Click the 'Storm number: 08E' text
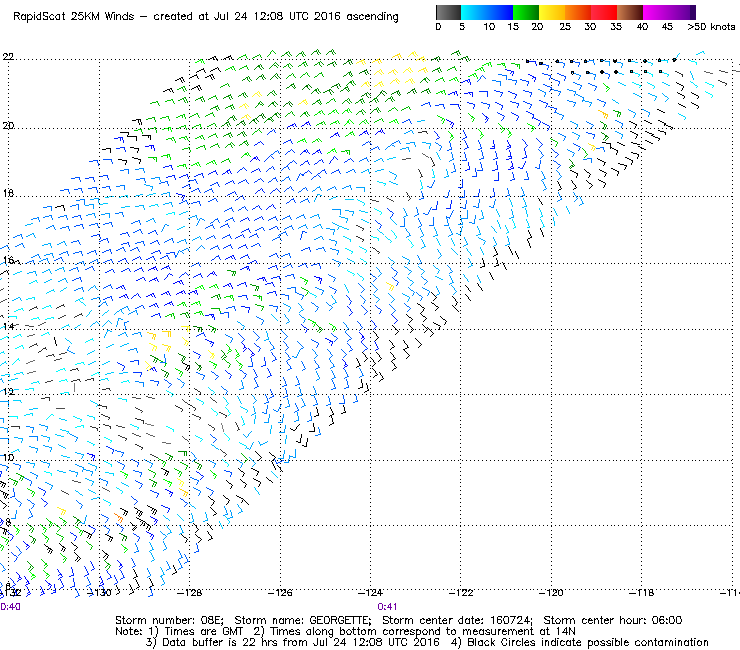The height and width of the screenshot is (650, 740). (x=170, y=620)
